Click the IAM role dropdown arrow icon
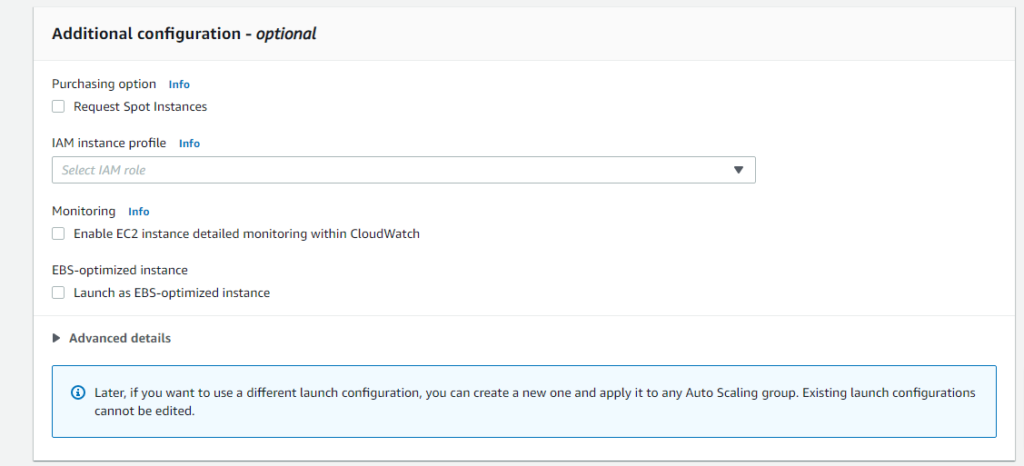 739,170
